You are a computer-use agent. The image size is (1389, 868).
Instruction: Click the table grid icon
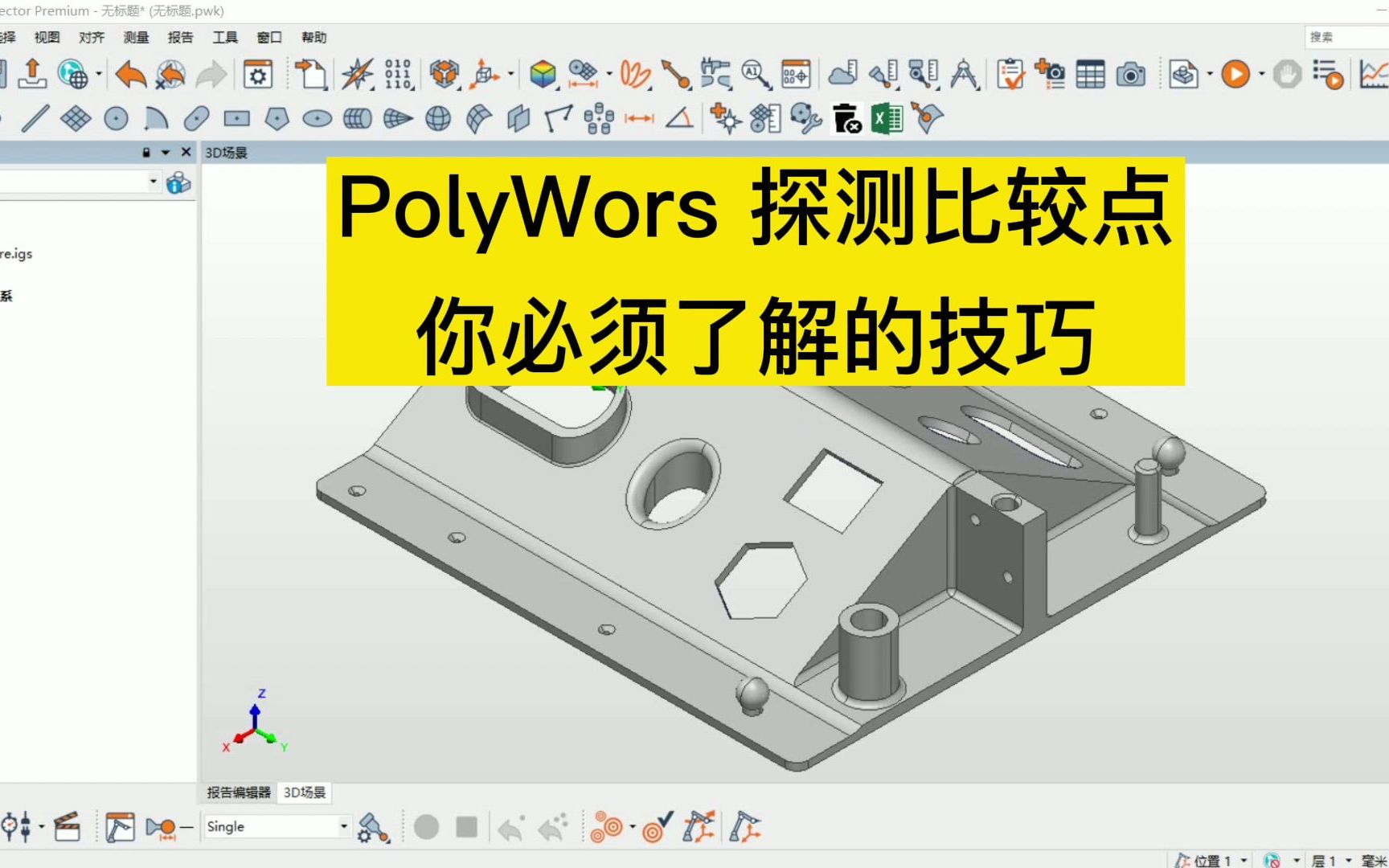coord(1090,75)
